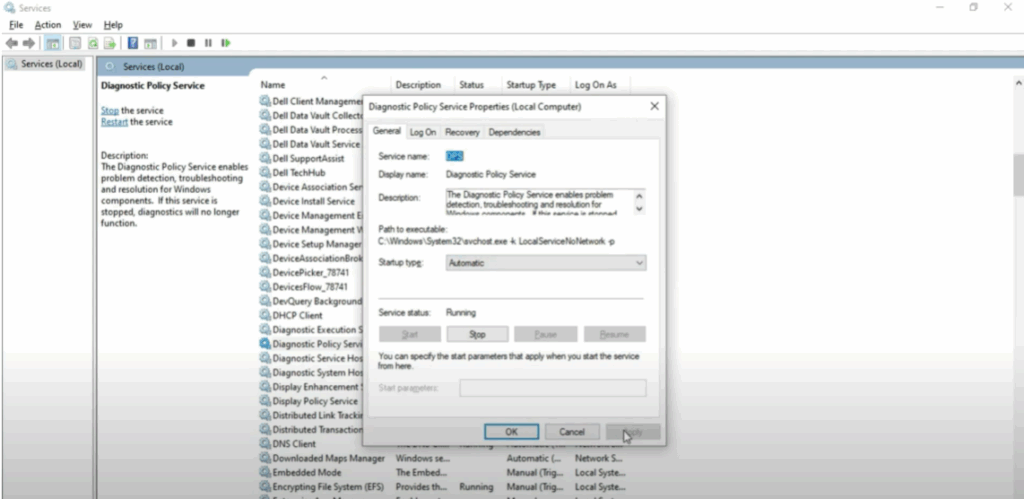Viewport: 1024px width, 499px height.
Task: Select the General tab in Properties dialog
Action: (387, 131)
